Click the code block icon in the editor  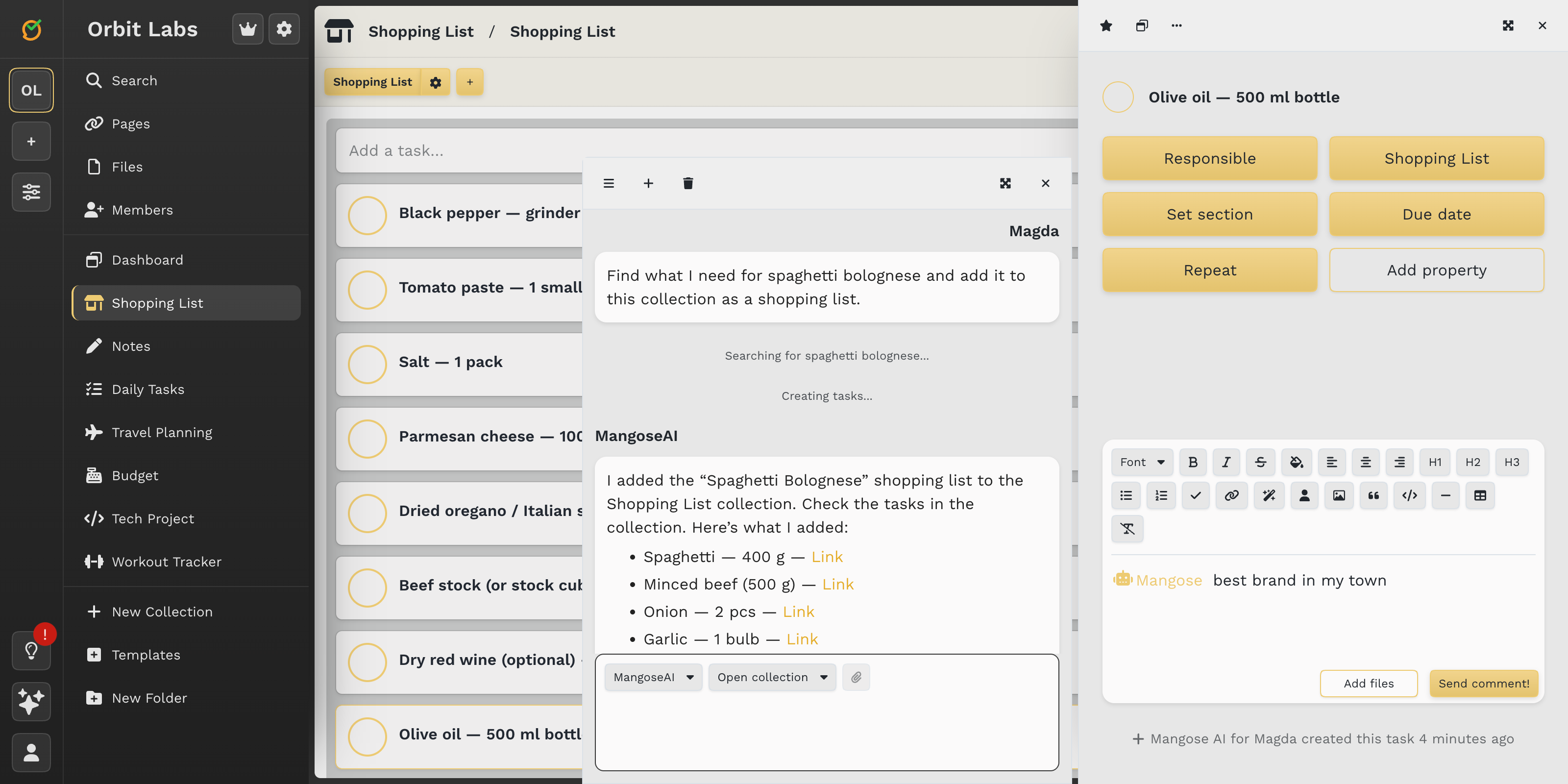tap(1409, 495)
